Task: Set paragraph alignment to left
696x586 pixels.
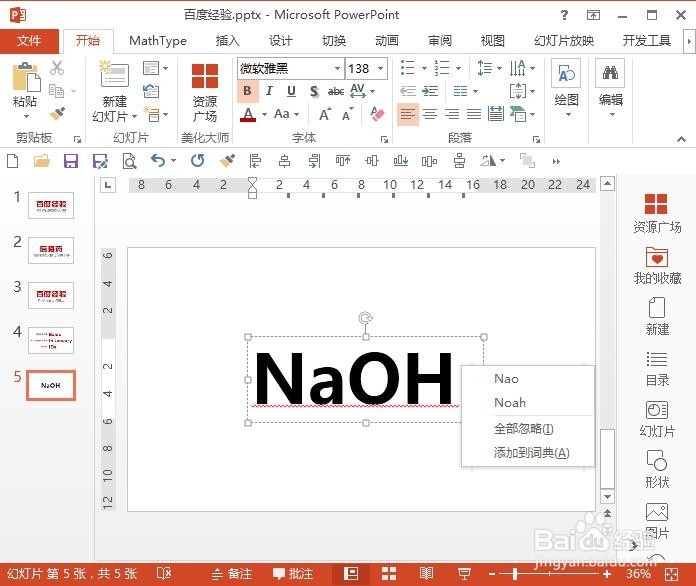Action: point(407,114)
